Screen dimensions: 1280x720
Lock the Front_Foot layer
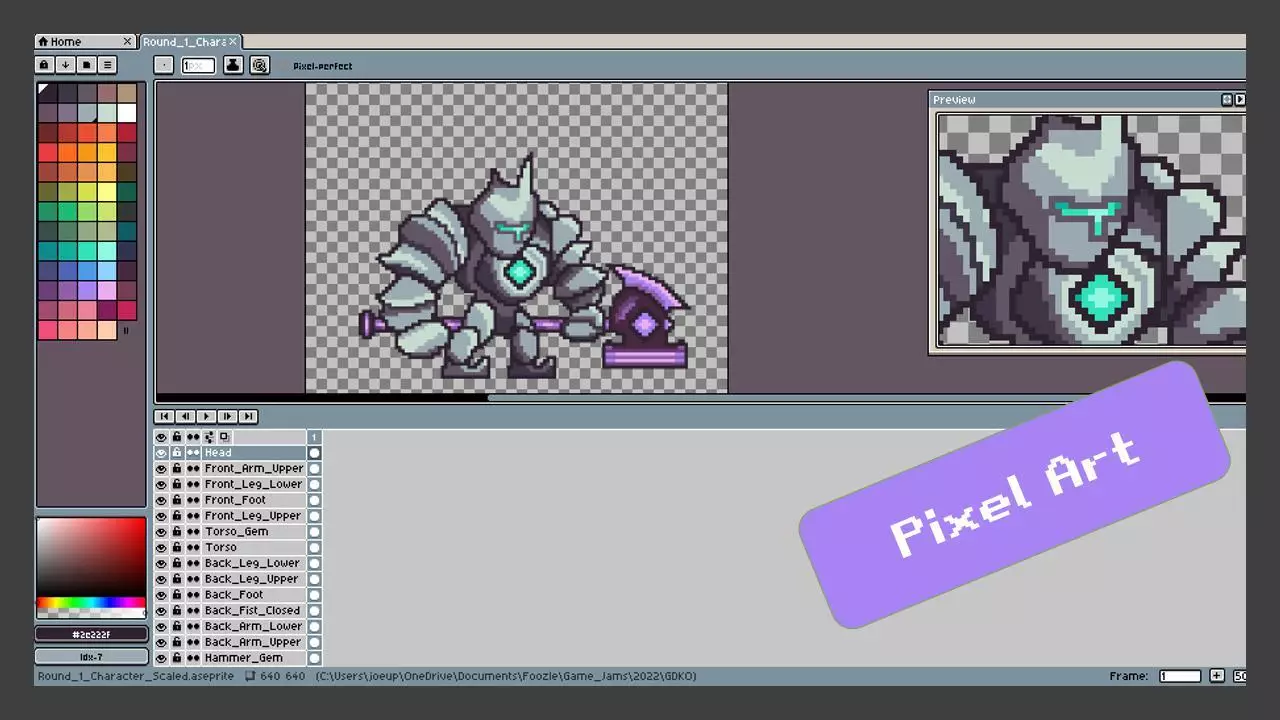[177, 500]
